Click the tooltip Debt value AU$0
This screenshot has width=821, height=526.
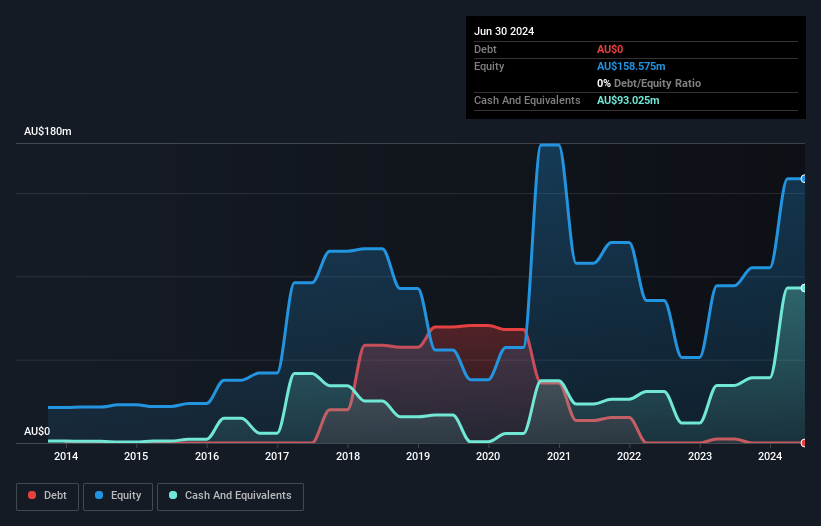click(610, 49)
